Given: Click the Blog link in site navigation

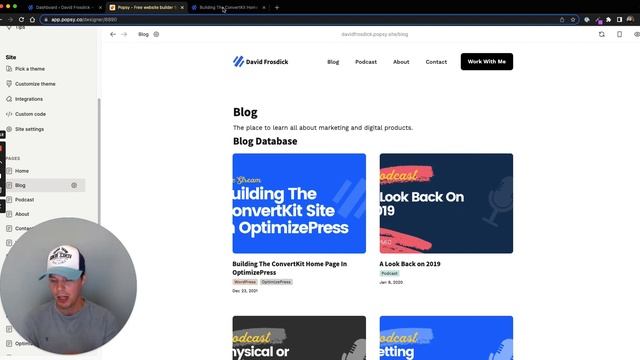Looking at the screenshot, I should coord(333,62).
